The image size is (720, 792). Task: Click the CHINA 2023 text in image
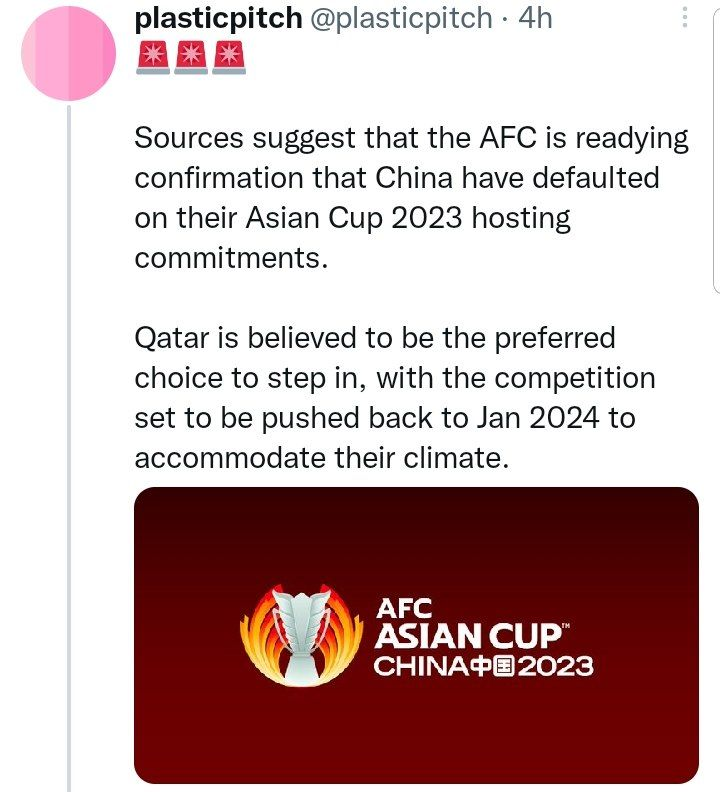click(483, 665)
